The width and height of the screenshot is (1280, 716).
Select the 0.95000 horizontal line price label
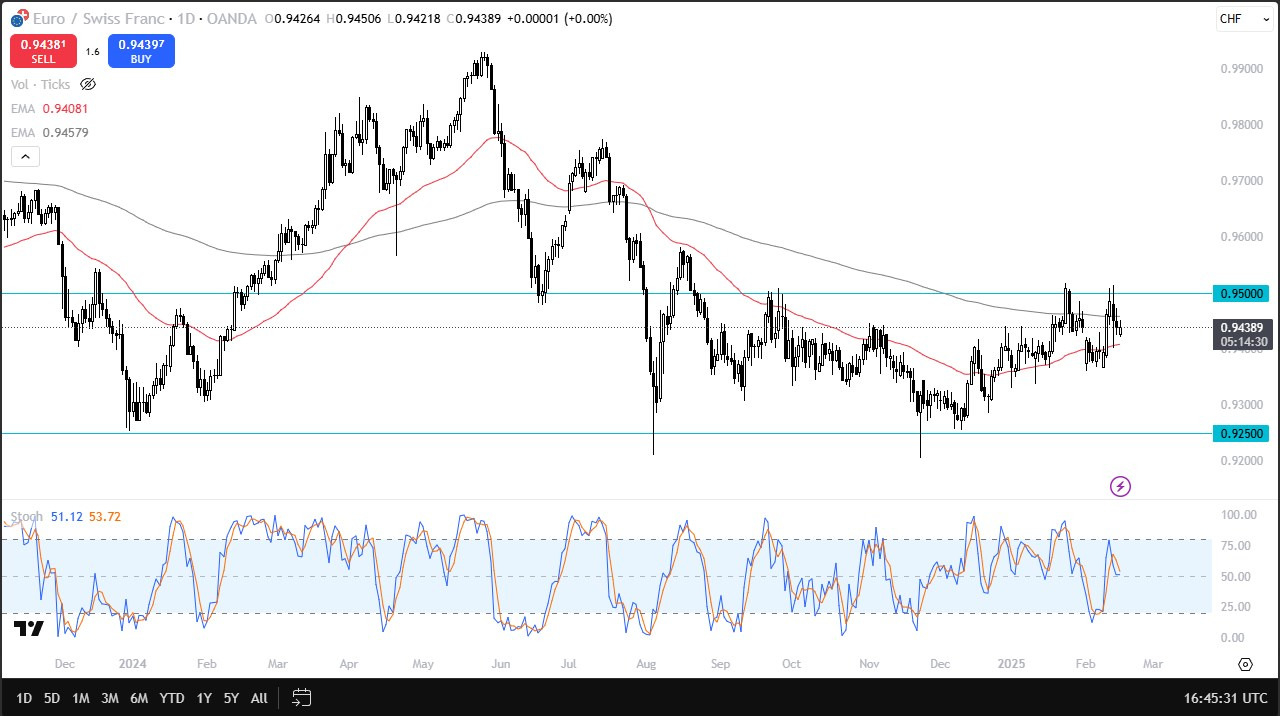pyautogui.click(x=1241, y=293)
